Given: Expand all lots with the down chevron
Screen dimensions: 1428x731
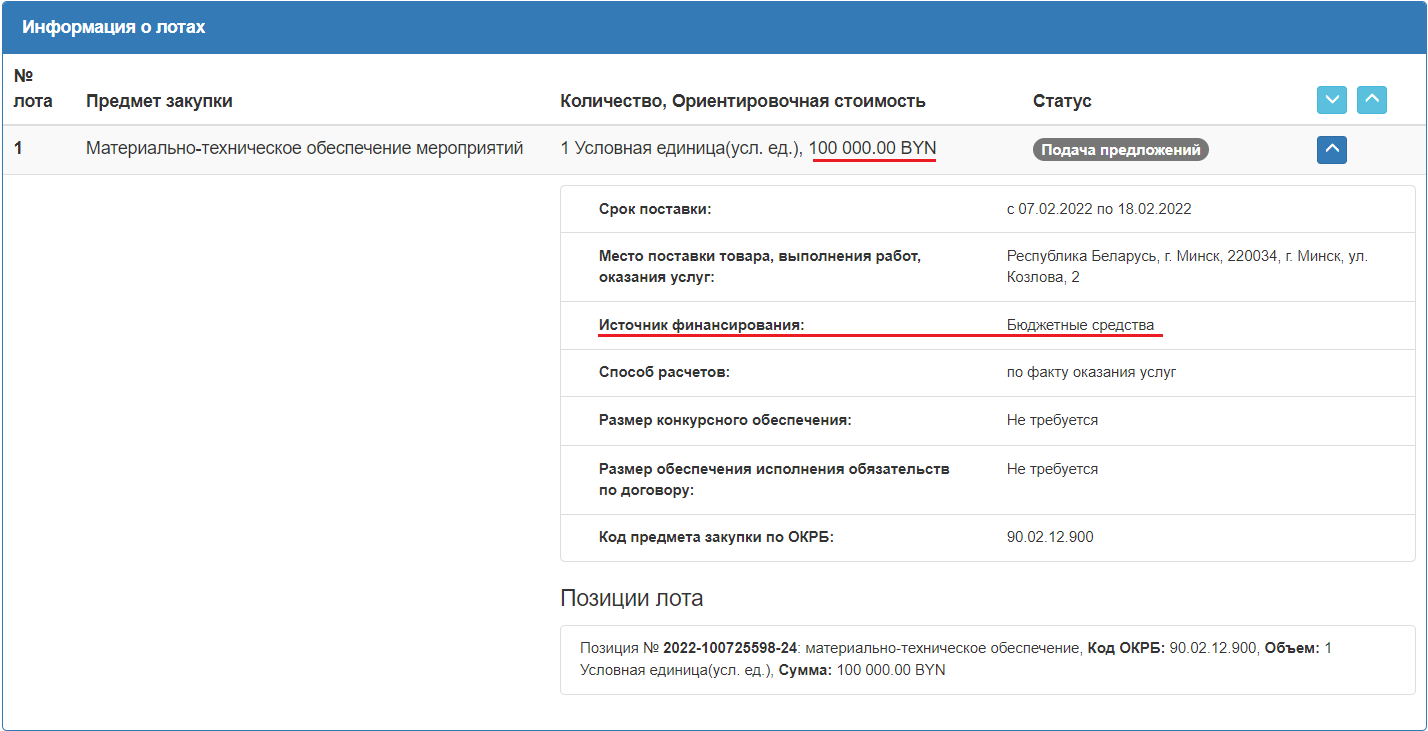Looking at the screenshot, I should 1332,100.
